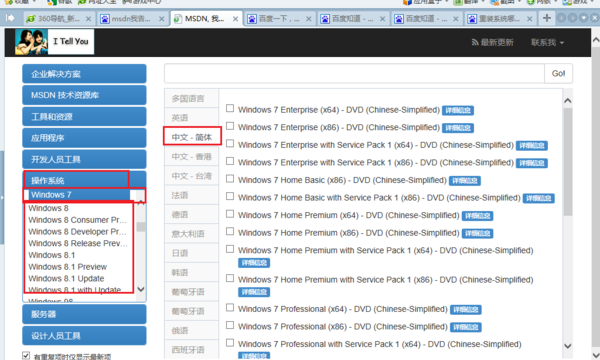Viewport: 600px width, 360px height.
Task: Expand the 应用程序 category
Action: coord(84,138)
